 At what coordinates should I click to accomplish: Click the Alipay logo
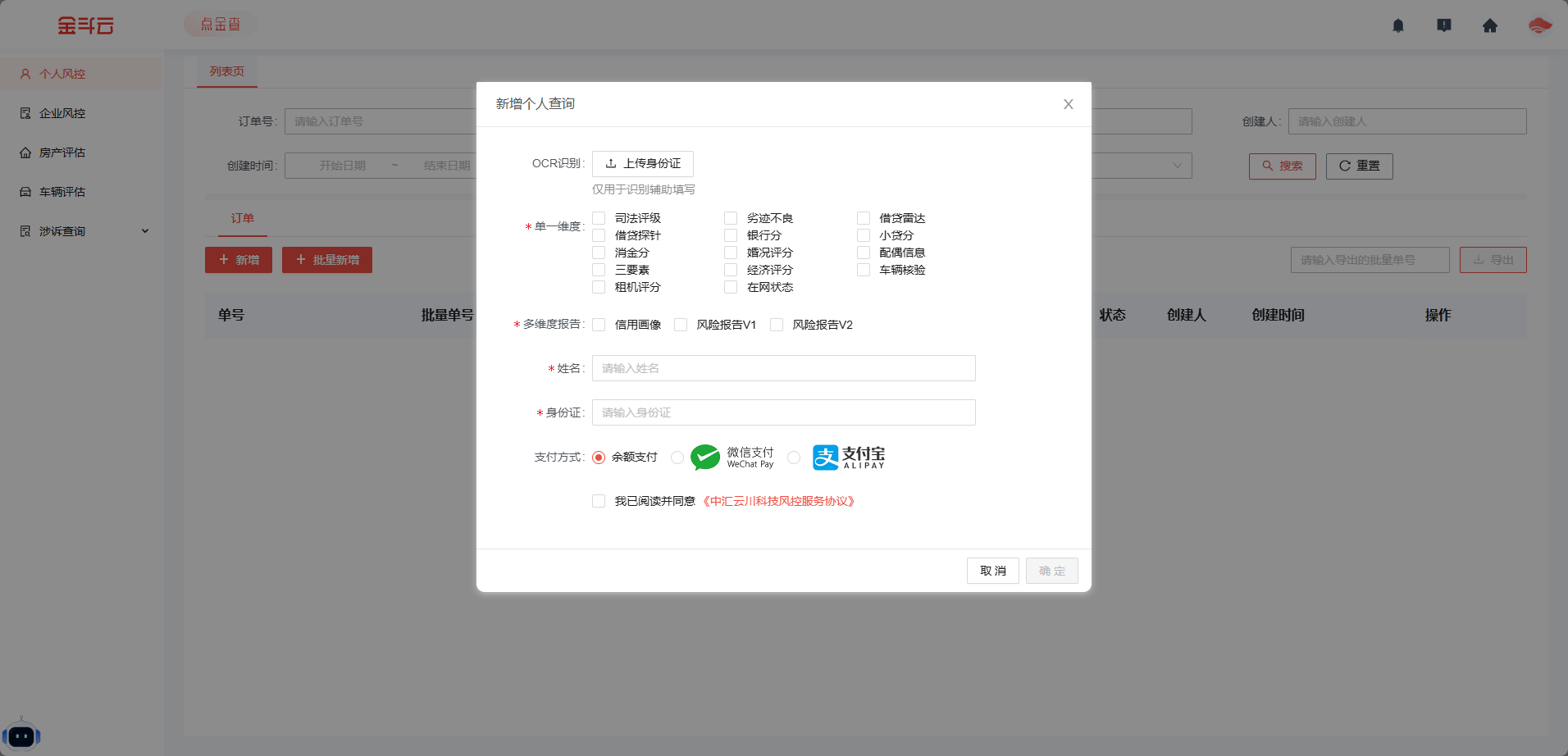[849, 458]
